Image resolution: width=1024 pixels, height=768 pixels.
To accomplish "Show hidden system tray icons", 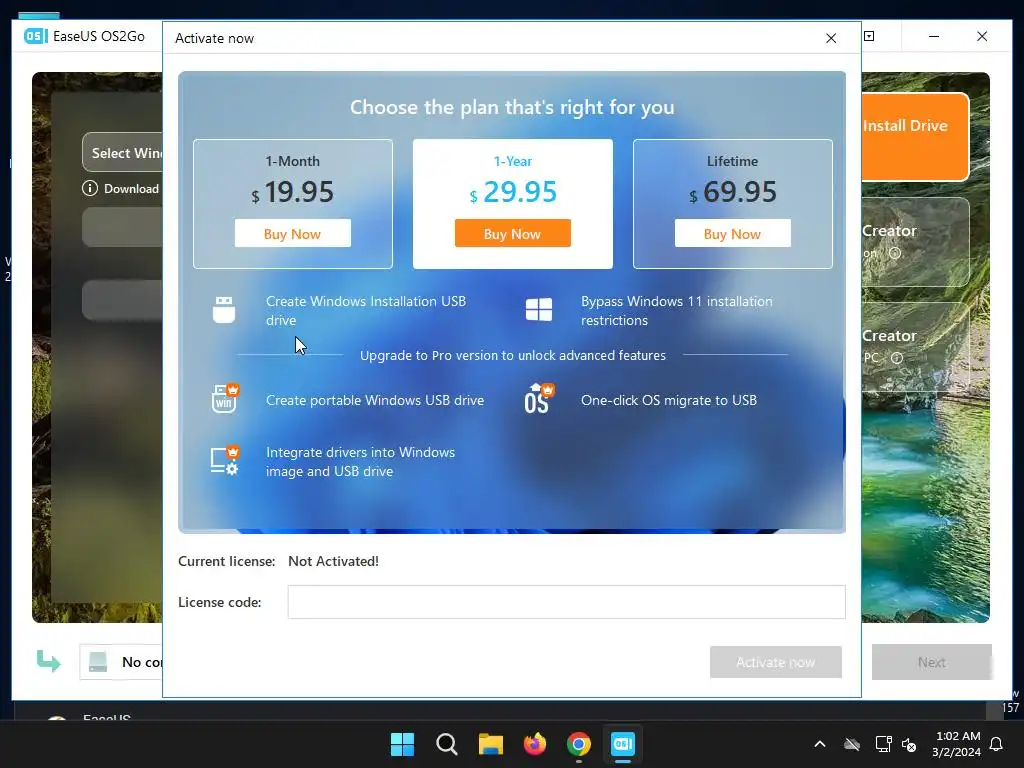I will tap(820, 744).
